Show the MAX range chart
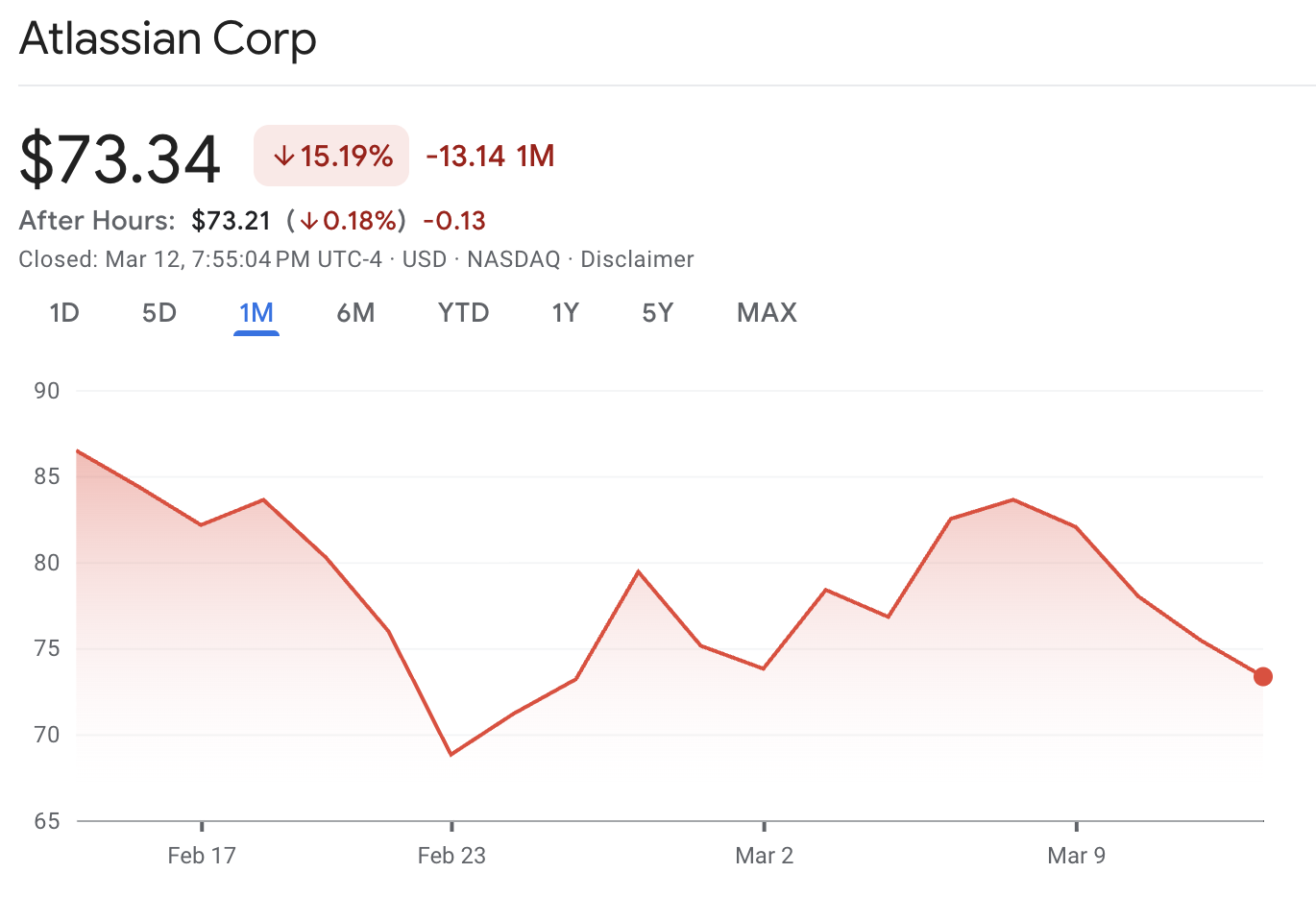 767,313
